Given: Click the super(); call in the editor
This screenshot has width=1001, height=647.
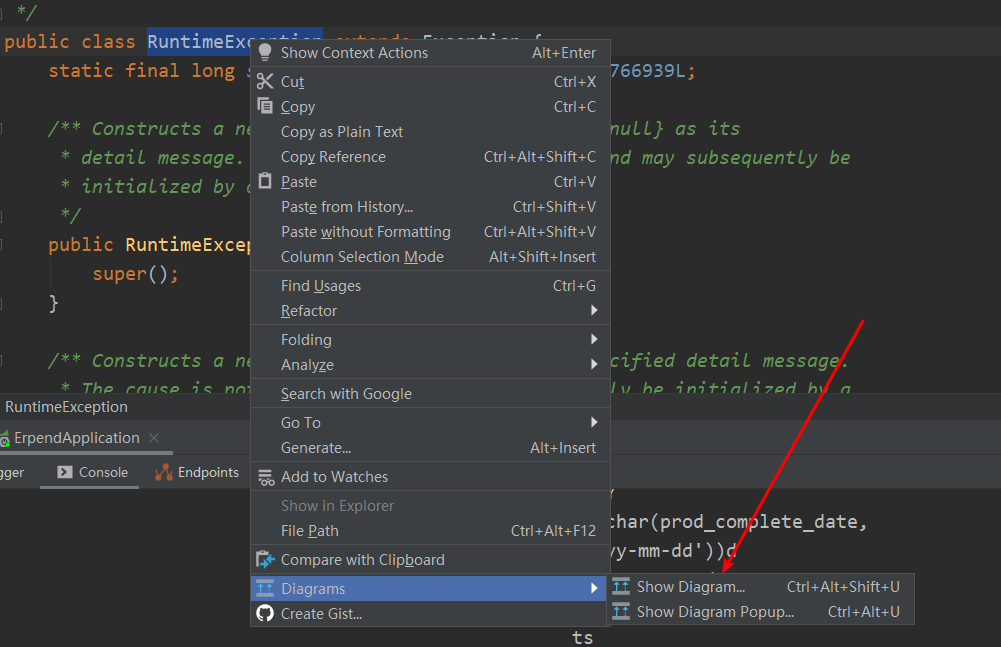Looking at the screenshot, I should point(135,273).
